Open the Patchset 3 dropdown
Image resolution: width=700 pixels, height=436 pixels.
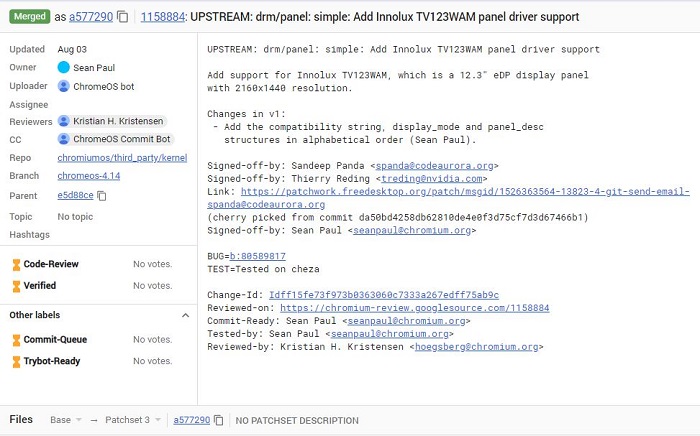pos(130,420)
